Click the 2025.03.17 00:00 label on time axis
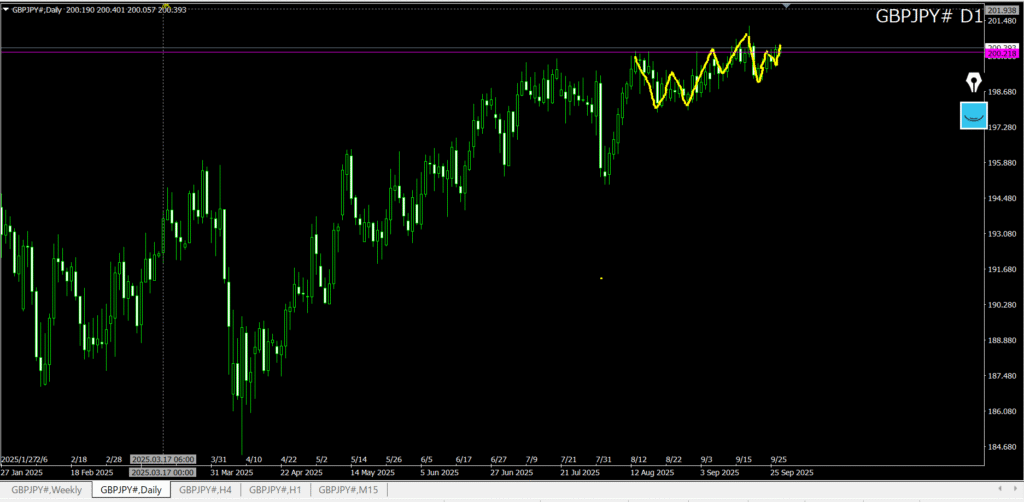This screenshot has width=1024, height=502. point(163,472)
